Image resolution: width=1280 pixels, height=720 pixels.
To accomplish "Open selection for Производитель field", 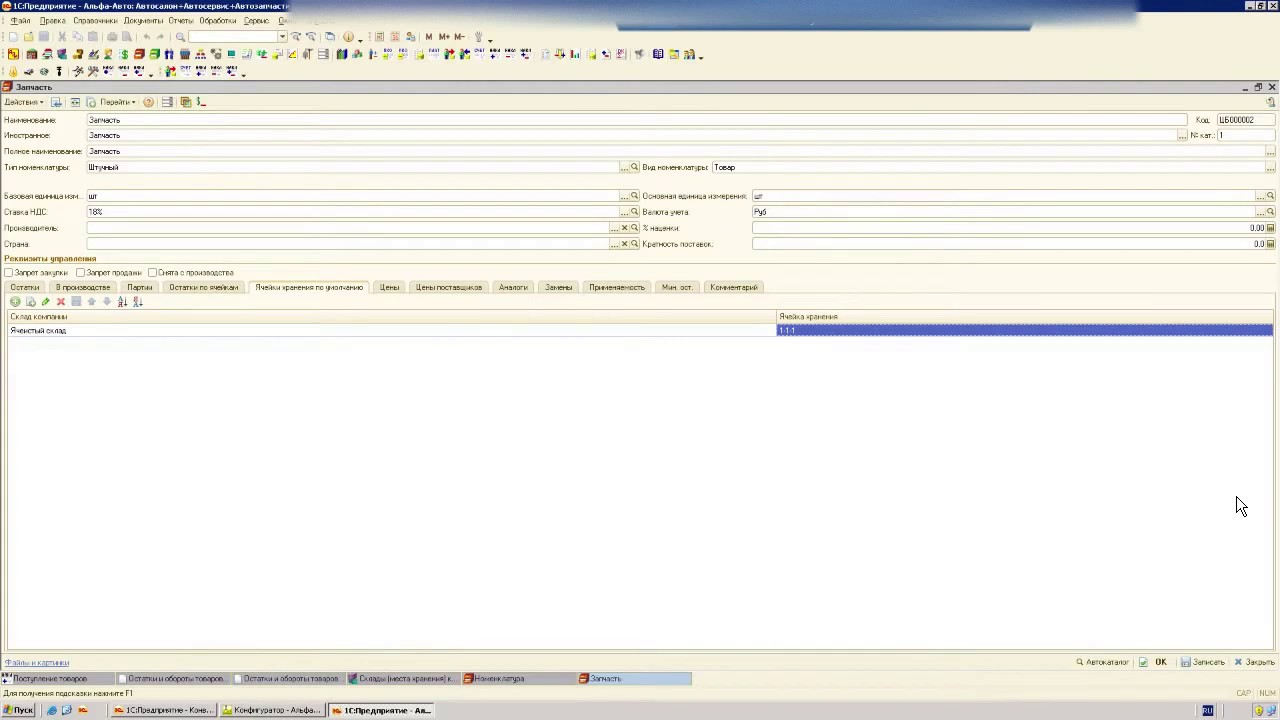I will 614,228.
